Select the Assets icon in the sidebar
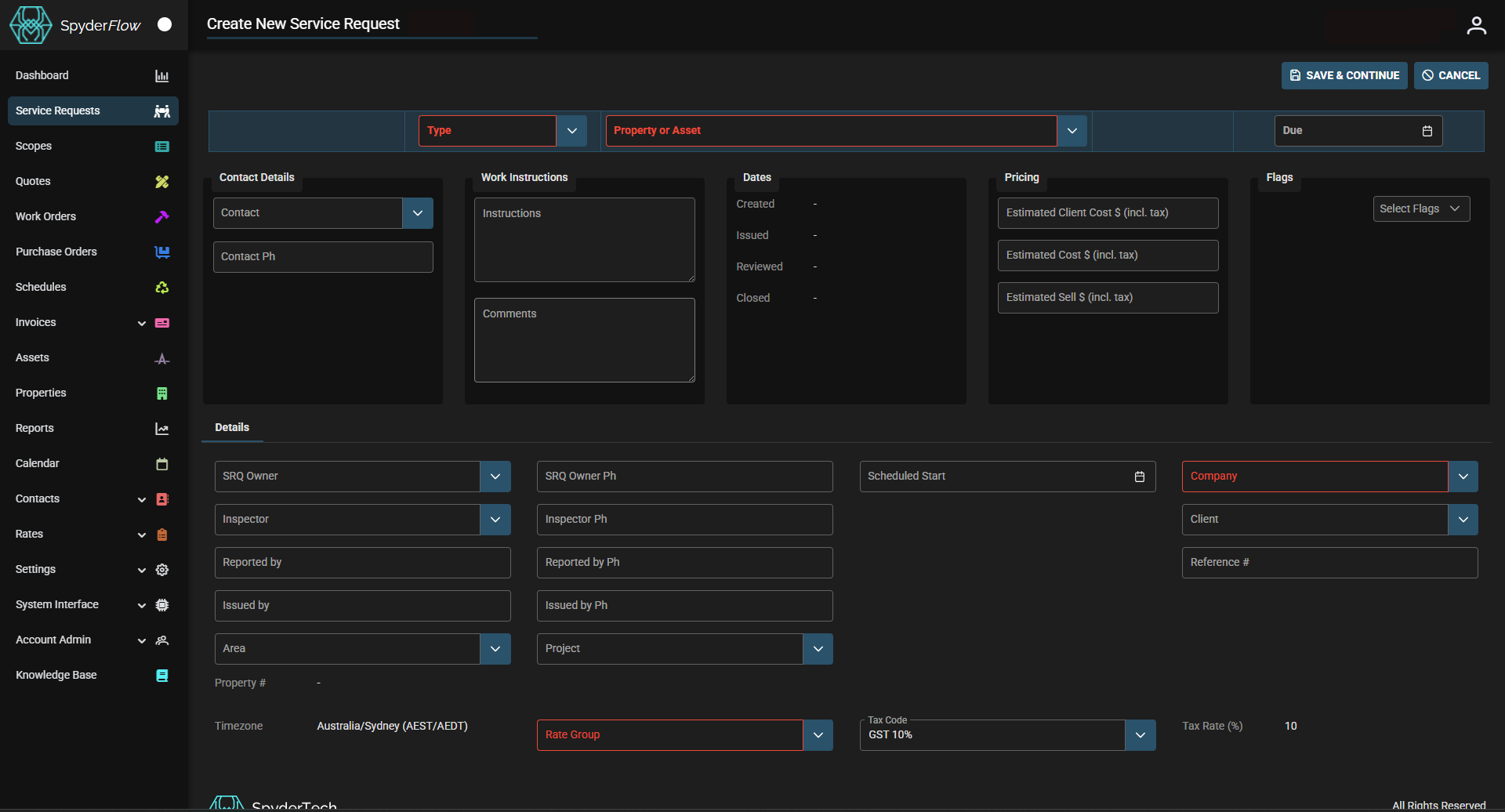The height and width of the screenshot is (812, 1505). 161,358
